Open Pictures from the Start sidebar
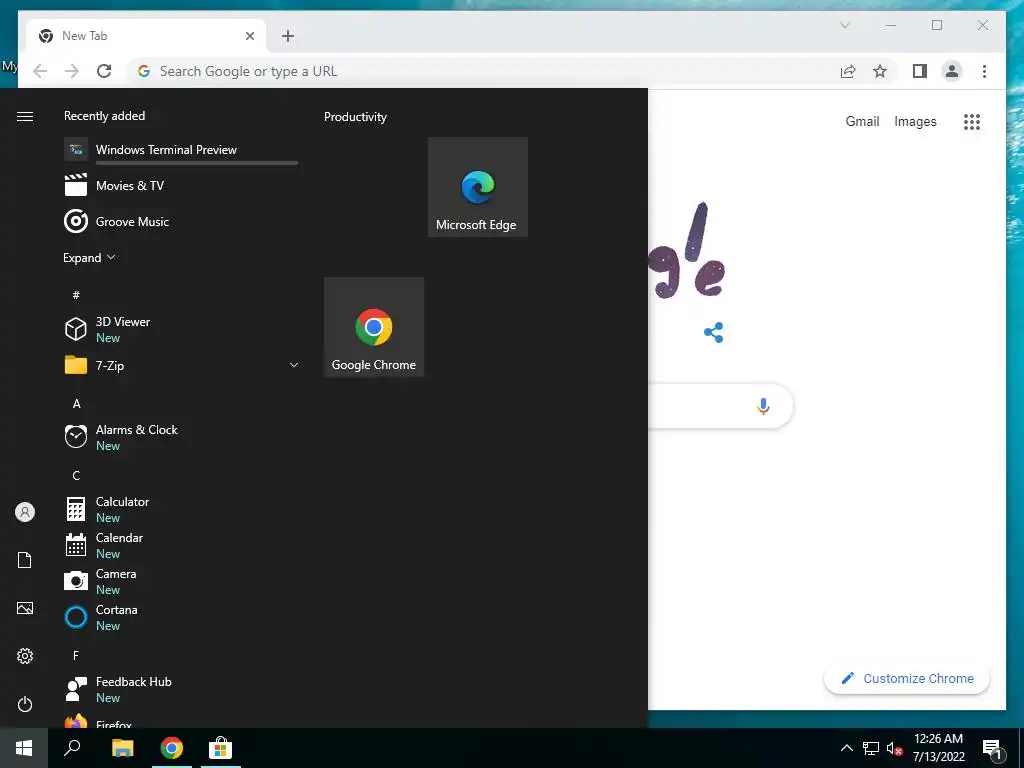 click(25, 608)
